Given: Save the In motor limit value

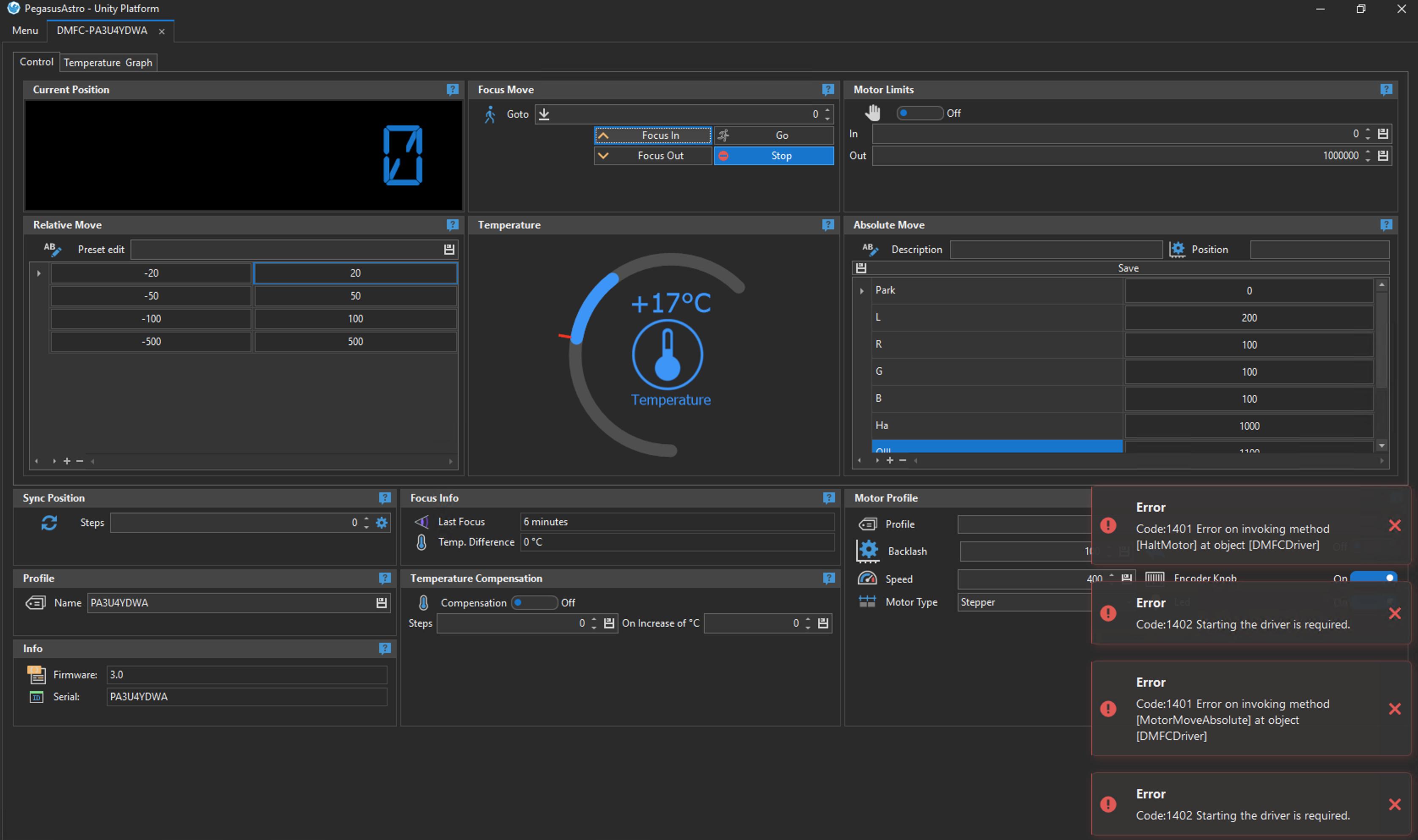Looking at the screenshot, I should [x=1383, y=134].
